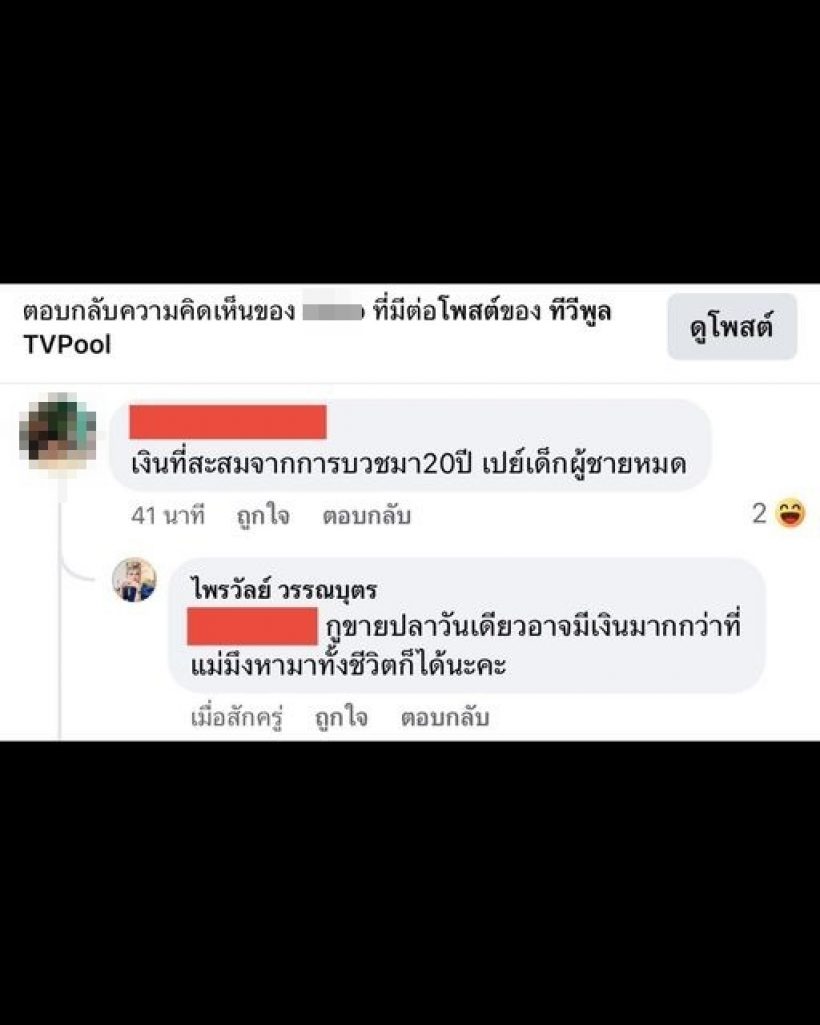Open ทีวีพูล TVPool page in header
Viewport: 820px width, 1025px height.
pos(317,328)
